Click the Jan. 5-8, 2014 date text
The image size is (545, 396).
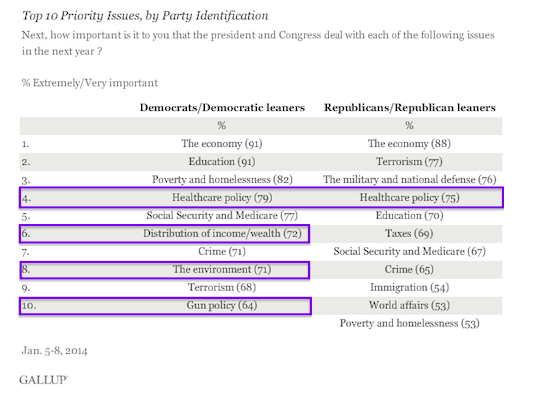pos(55,350)
